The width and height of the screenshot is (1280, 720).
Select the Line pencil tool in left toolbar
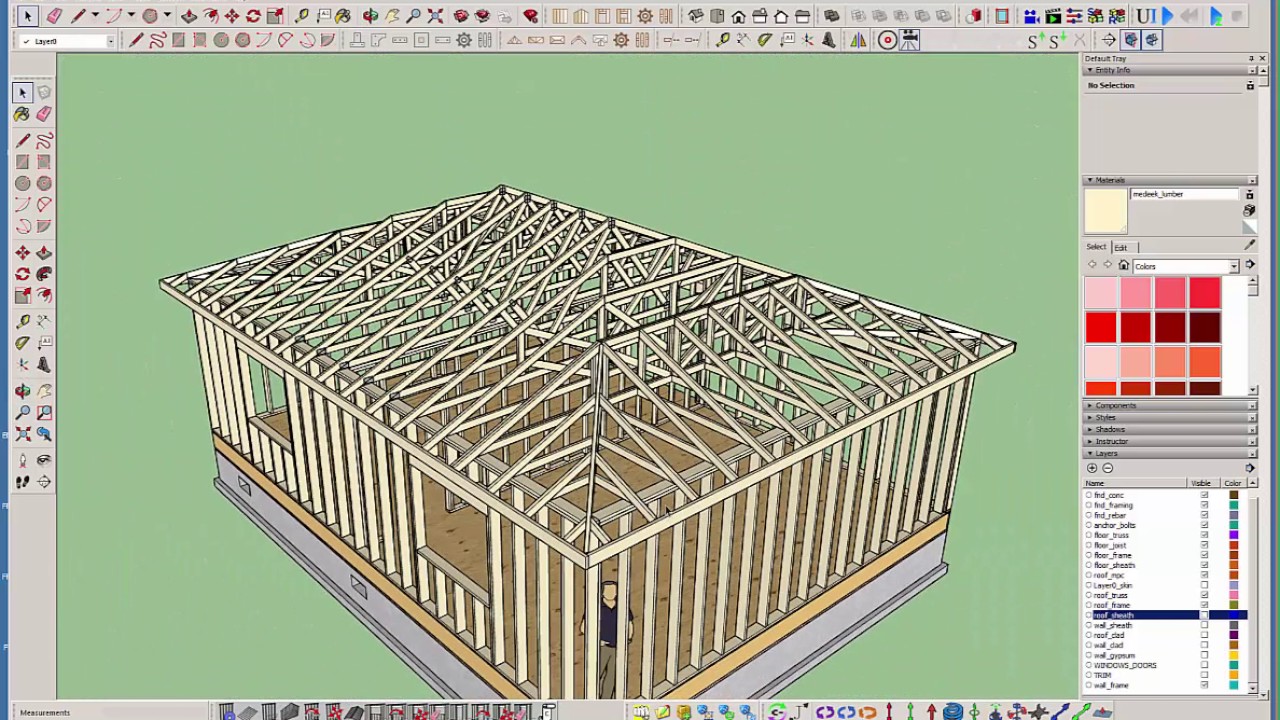(22, 141)
